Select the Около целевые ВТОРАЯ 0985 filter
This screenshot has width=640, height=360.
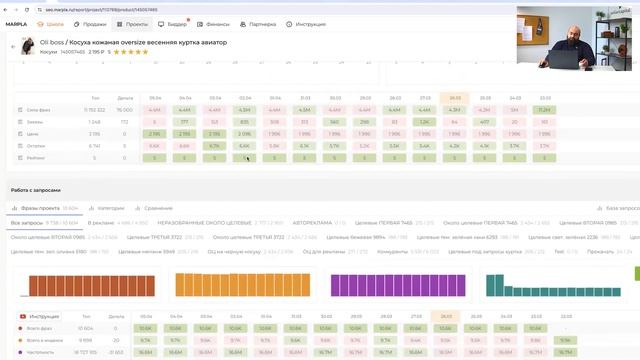[x=64, y=237]
